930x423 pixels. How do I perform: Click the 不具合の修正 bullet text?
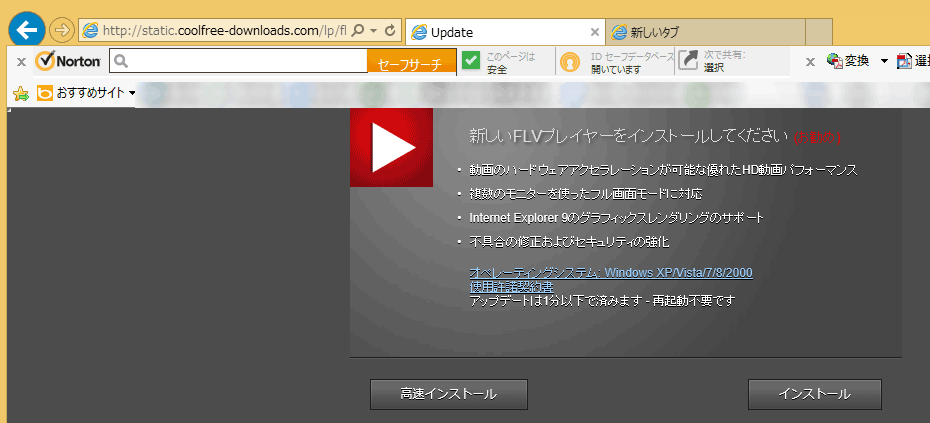pos(569,243)
